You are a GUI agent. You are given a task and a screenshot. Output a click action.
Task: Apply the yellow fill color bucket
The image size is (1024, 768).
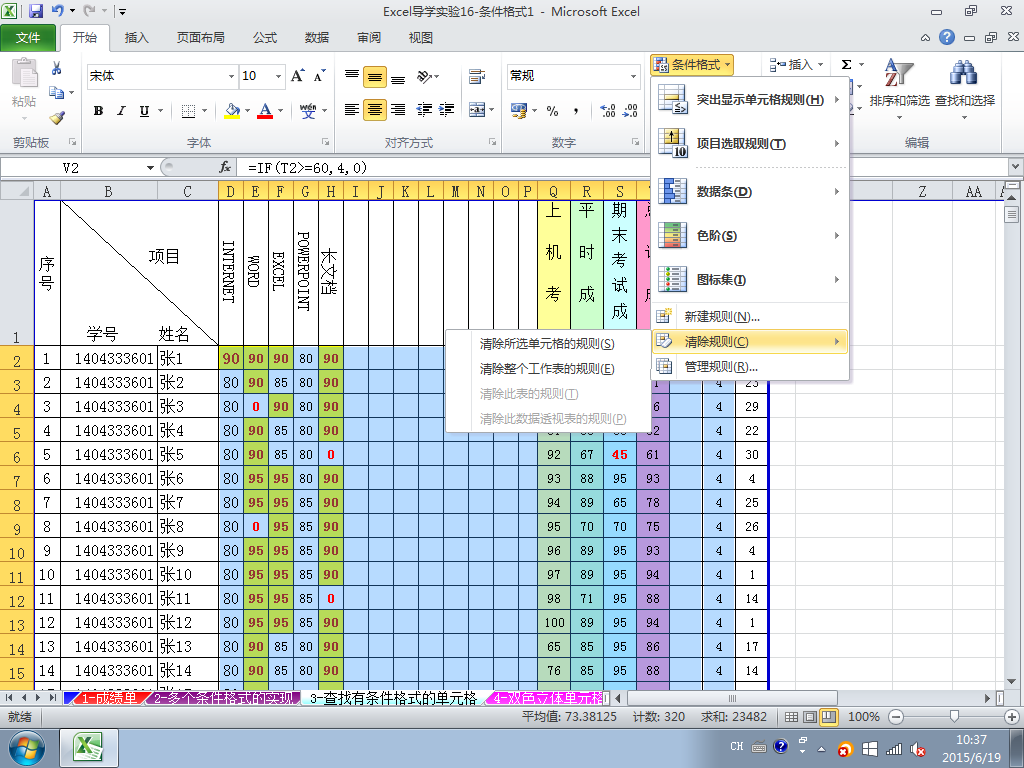[x=232, y=111]
